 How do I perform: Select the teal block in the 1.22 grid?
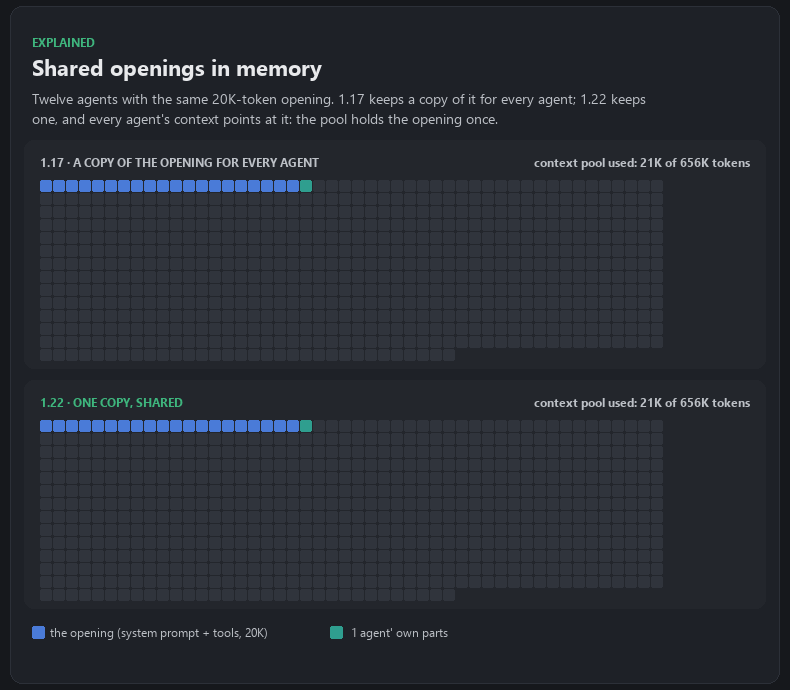(306, 426)
